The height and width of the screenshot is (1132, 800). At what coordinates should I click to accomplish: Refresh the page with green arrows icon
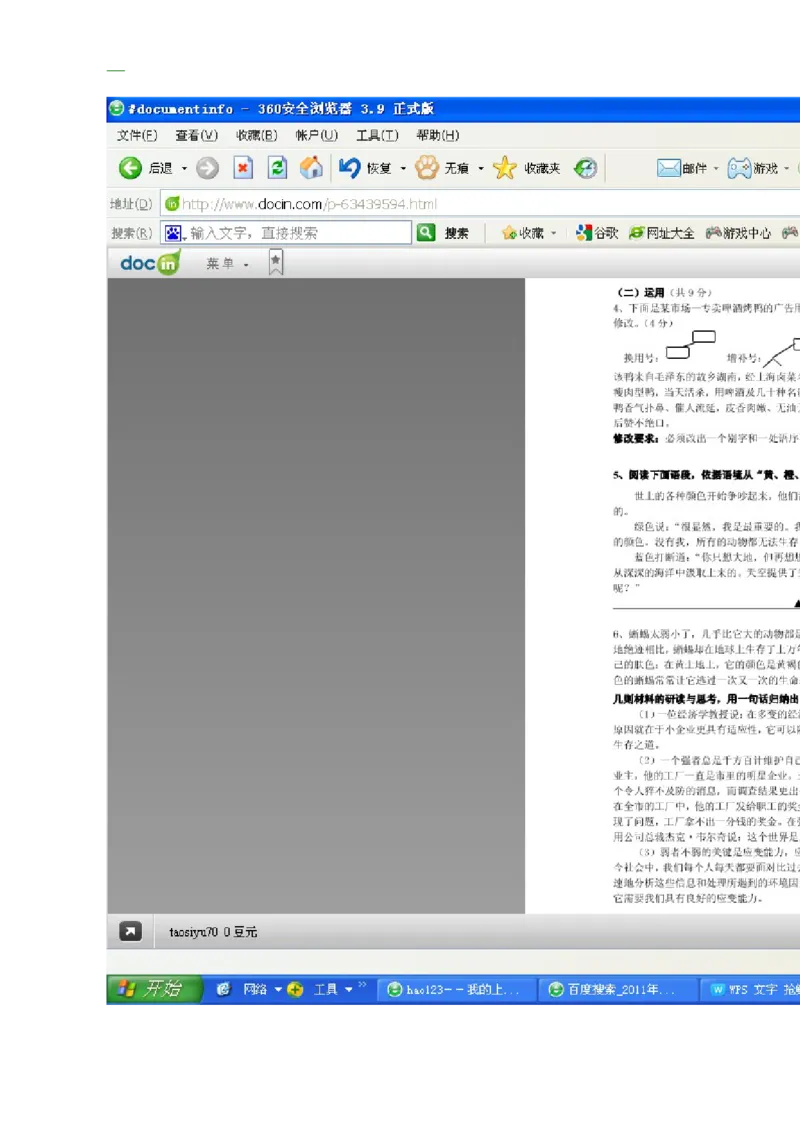[277, 168]
